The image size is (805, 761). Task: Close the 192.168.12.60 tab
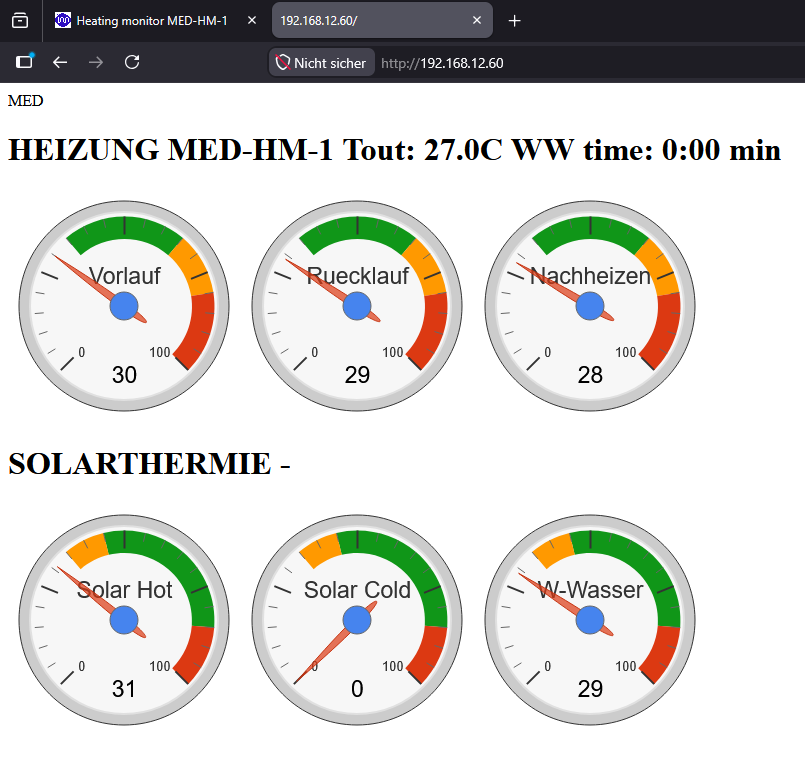coord(477,21)
